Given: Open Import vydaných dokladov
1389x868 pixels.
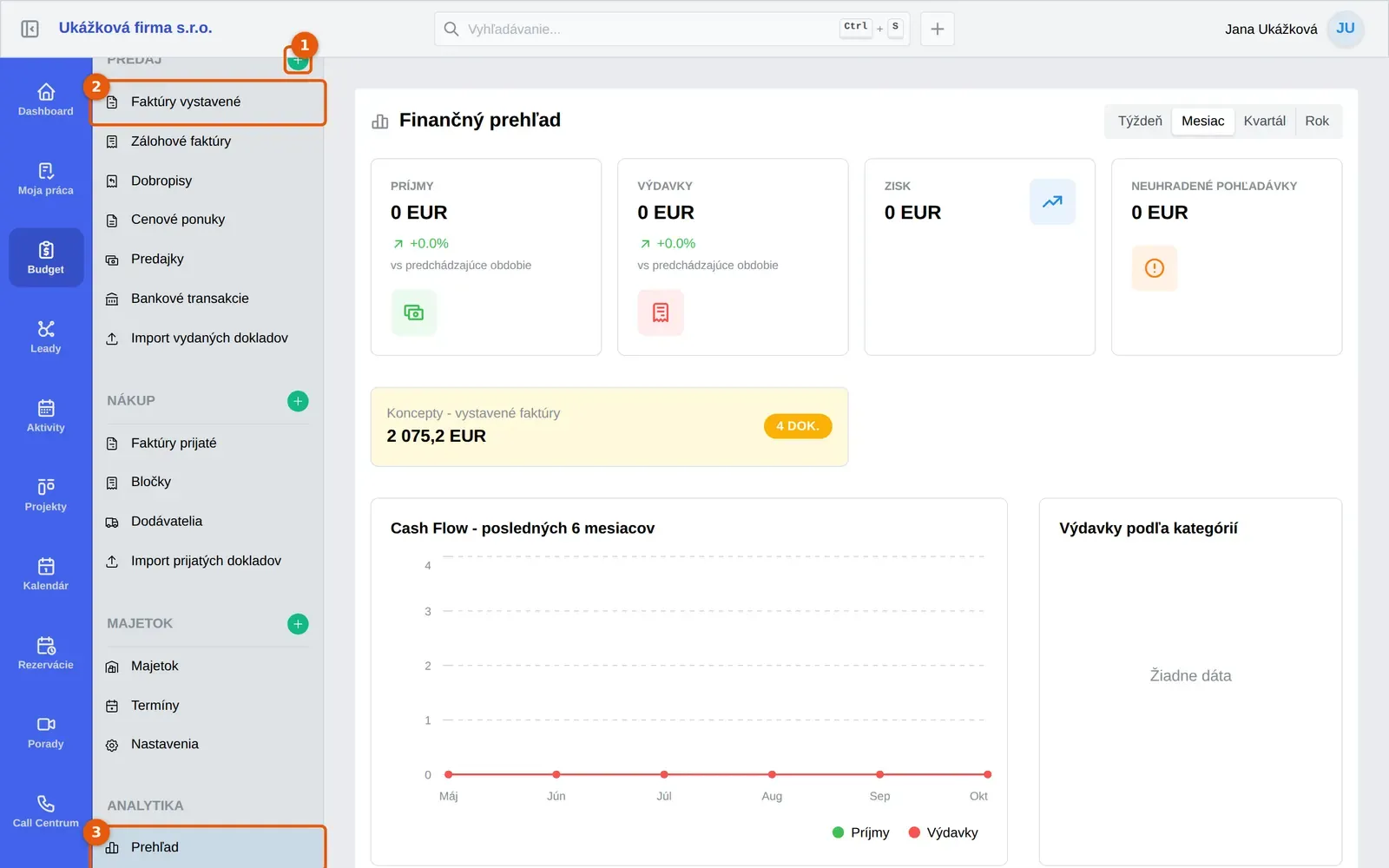Looking at the screenshot, I should pos(208,339).
